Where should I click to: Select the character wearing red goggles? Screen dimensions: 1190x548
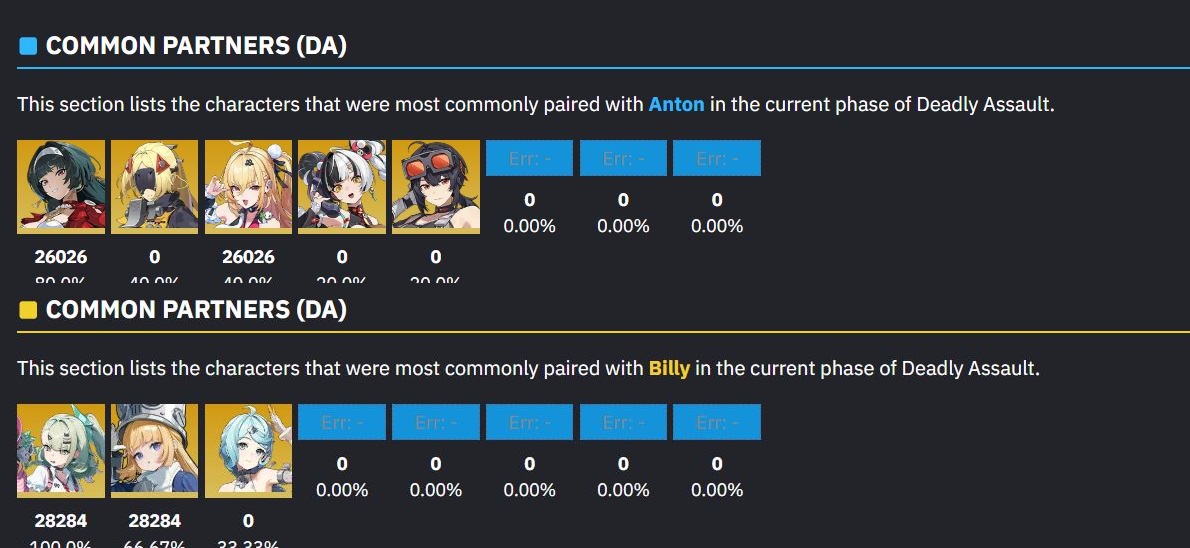pyautogui.click(x=436, y=187)
